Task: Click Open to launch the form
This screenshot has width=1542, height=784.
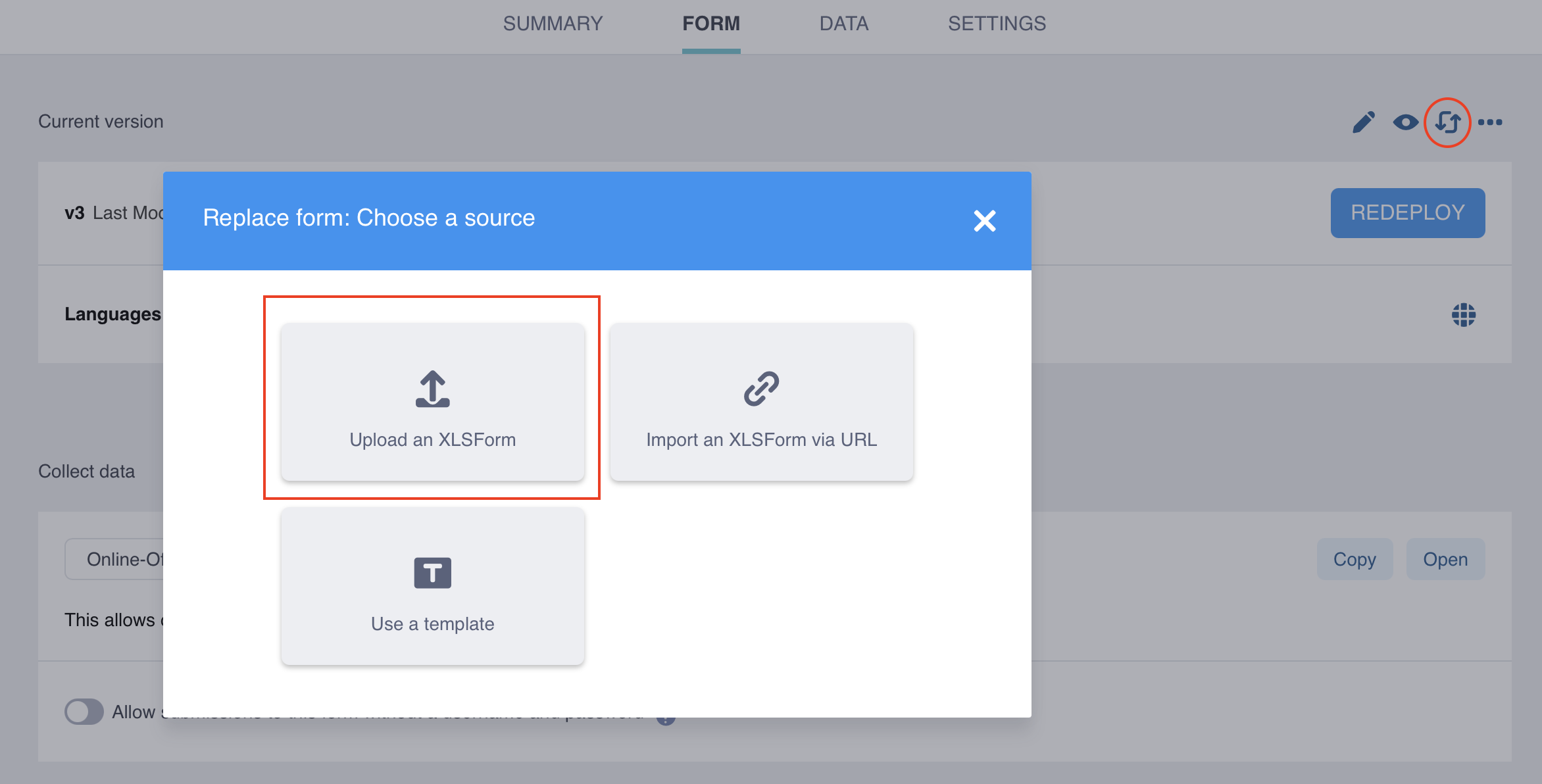Action: pos(1445,558)
